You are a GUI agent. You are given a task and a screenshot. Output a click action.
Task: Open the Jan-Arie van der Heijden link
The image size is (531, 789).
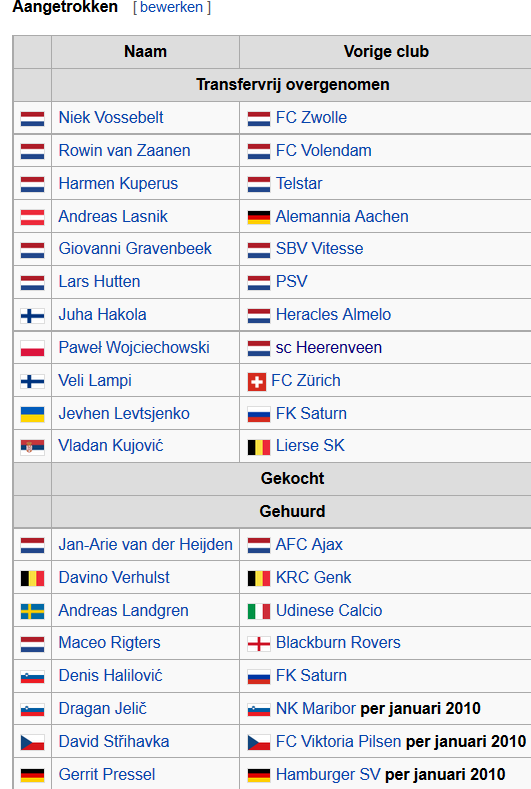(145, 544)
